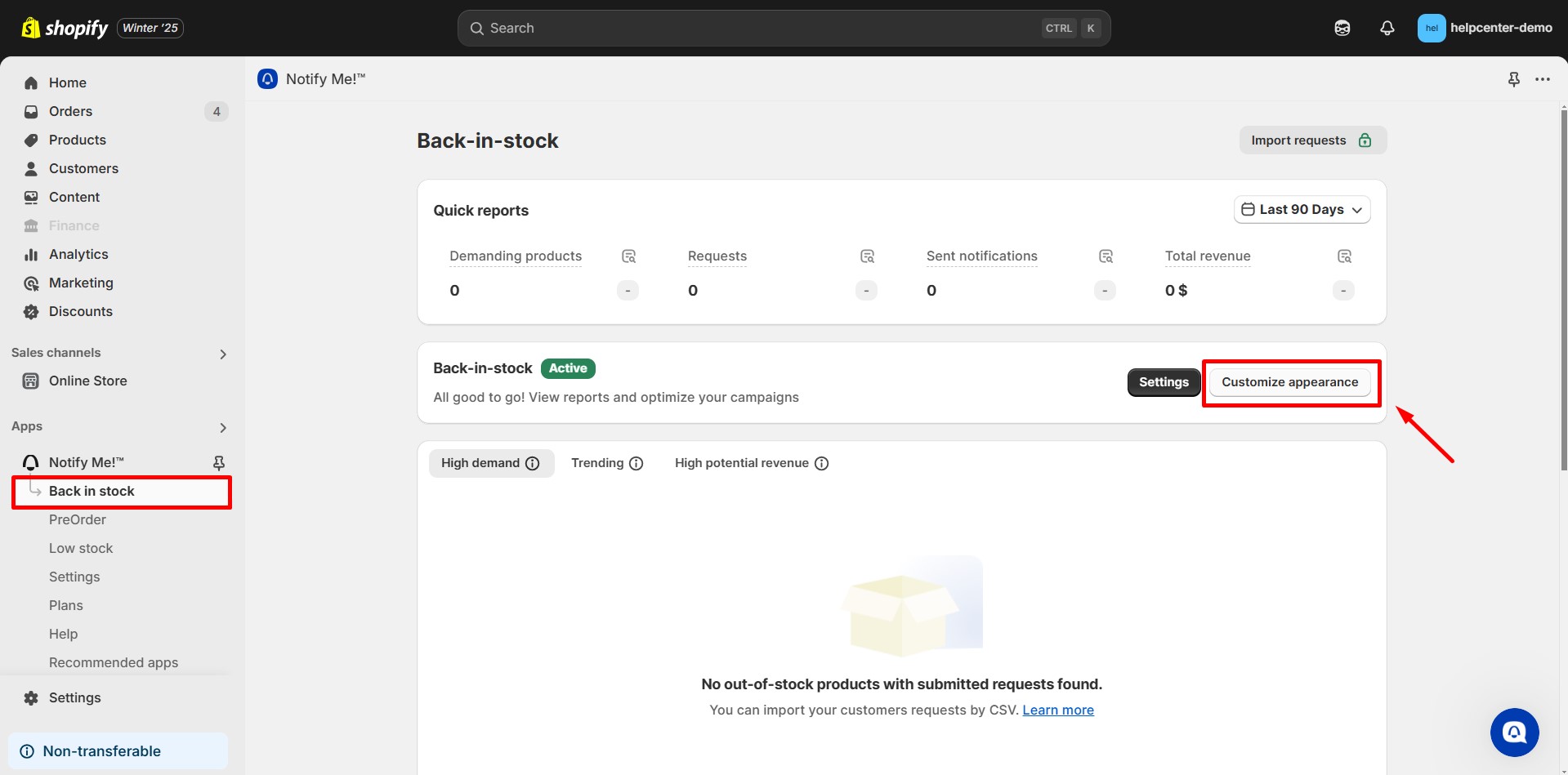1568x775 pixels.
Task: Open the Last 90 Days date dropdown
Action: coord(1302,210)
